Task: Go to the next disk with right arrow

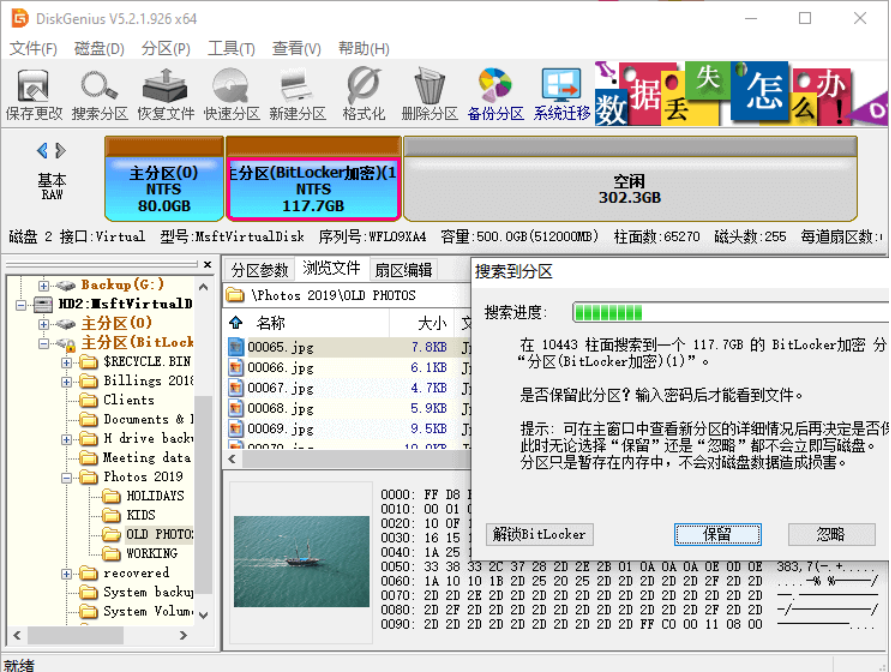Action: [61, 151]
